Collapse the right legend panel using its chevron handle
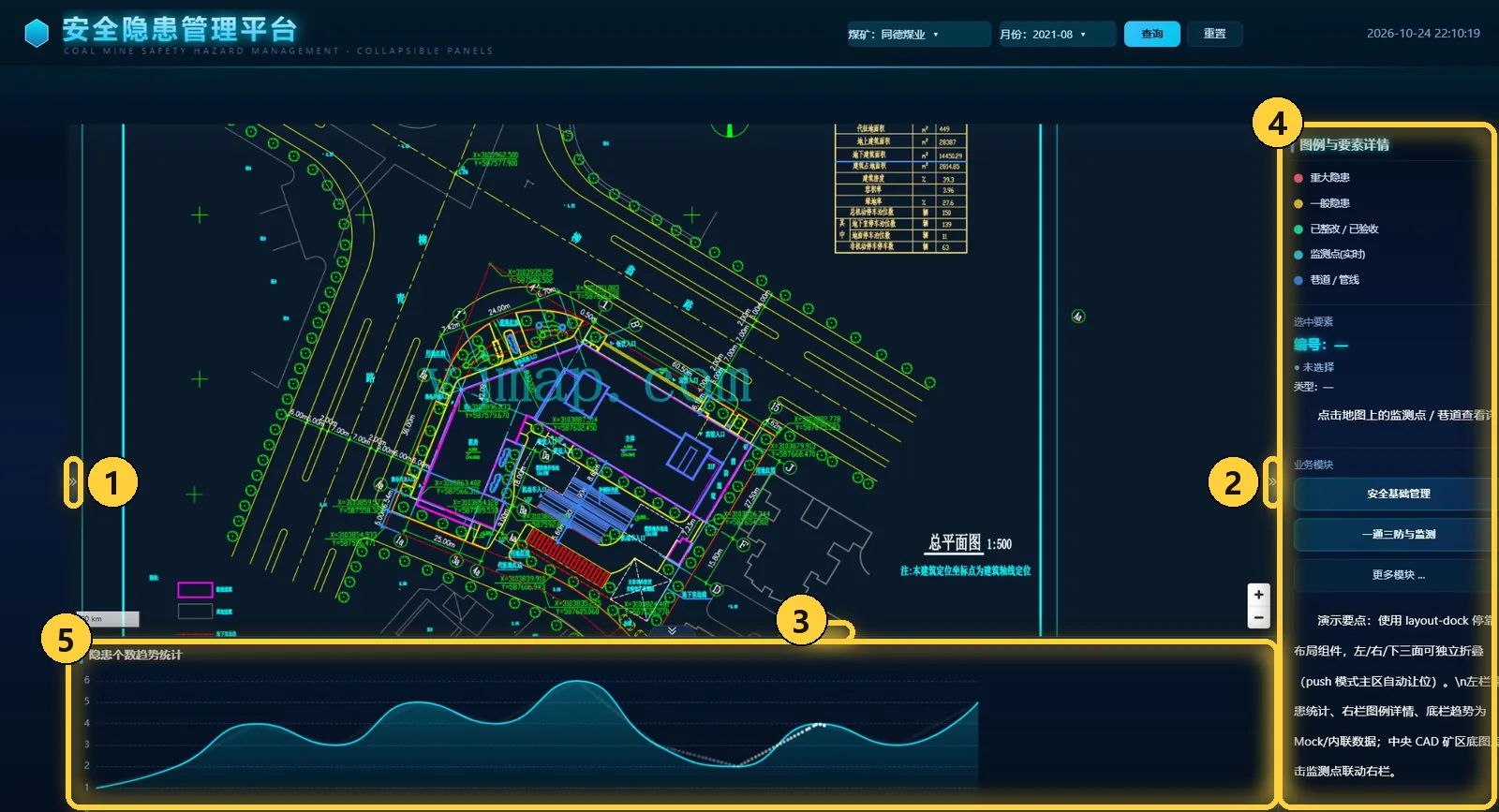The image size is (1499, 812). pyautogui.click(x=1271, y=482)
